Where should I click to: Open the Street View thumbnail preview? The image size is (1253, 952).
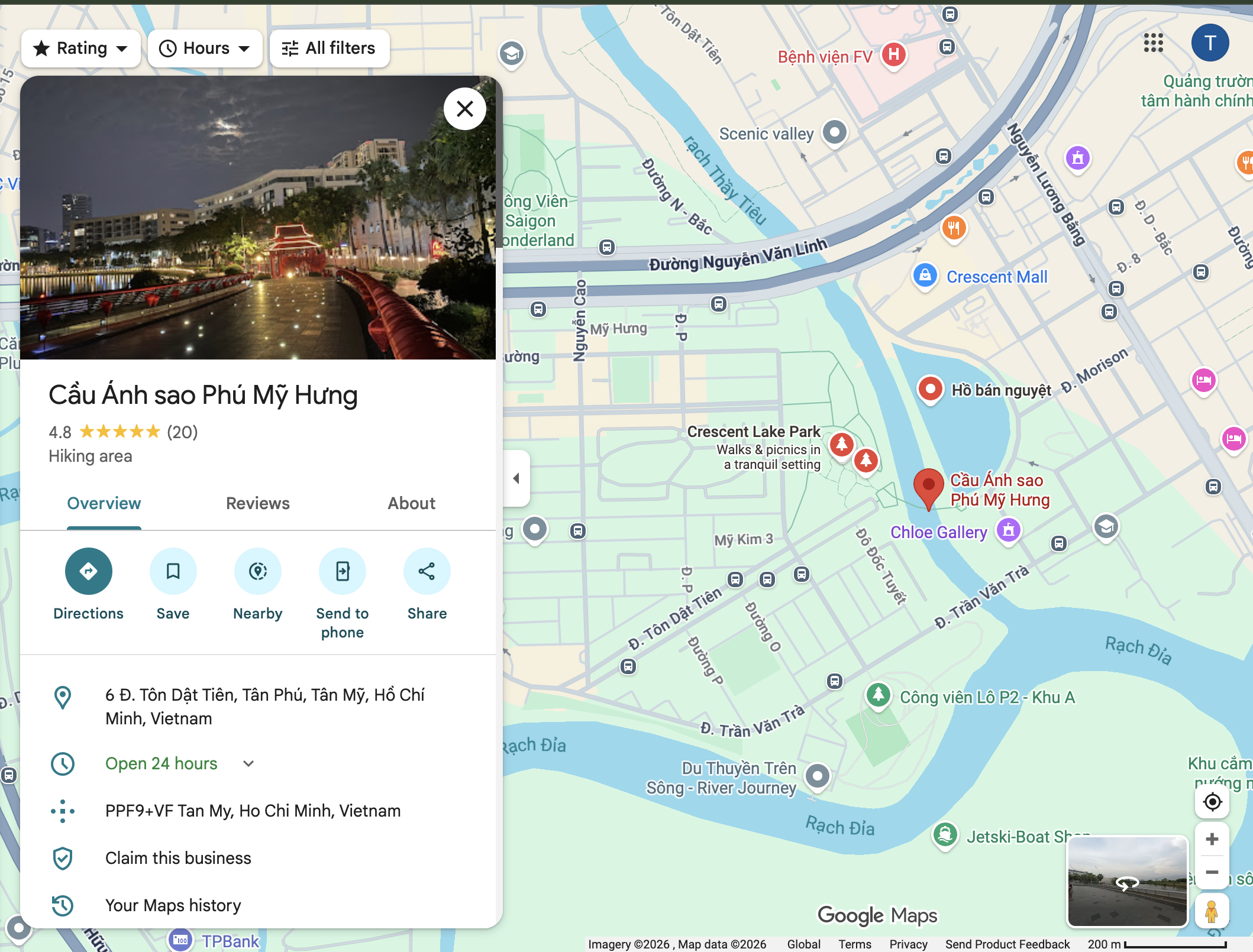1127,881
